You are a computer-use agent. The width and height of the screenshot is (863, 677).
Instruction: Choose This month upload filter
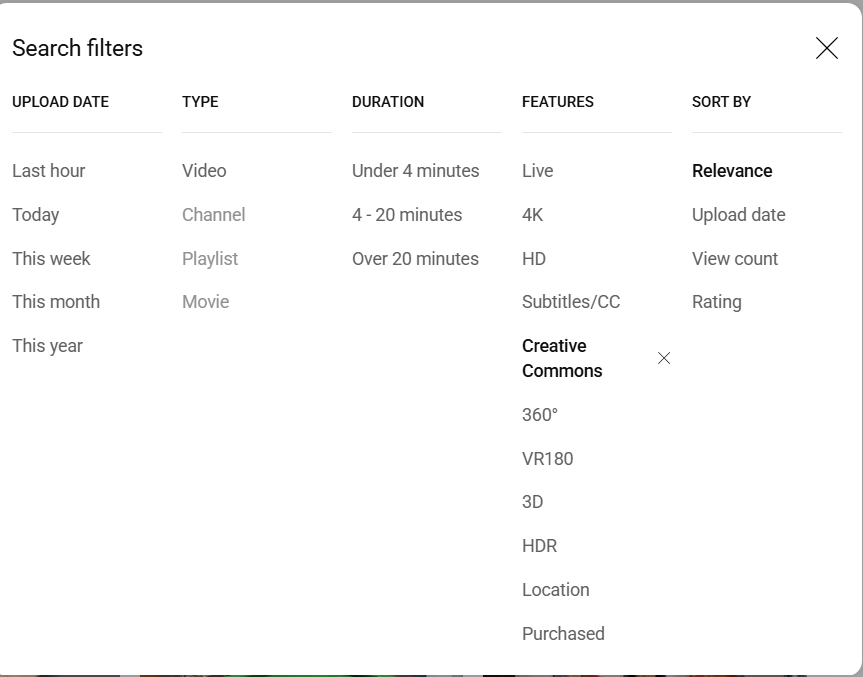pyautogui.click(x=56, y=302)
